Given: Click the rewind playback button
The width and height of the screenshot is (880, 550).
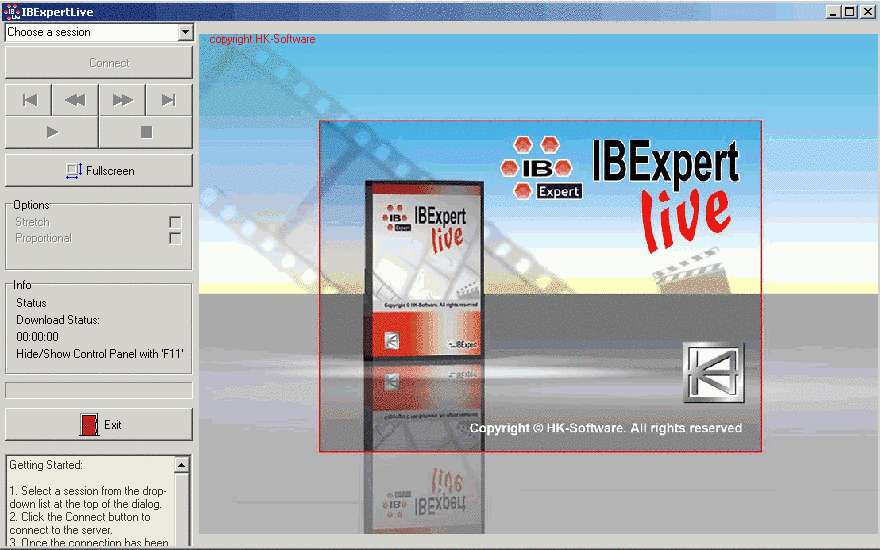Looking at the screenshot, I should [x=75, y=100].
